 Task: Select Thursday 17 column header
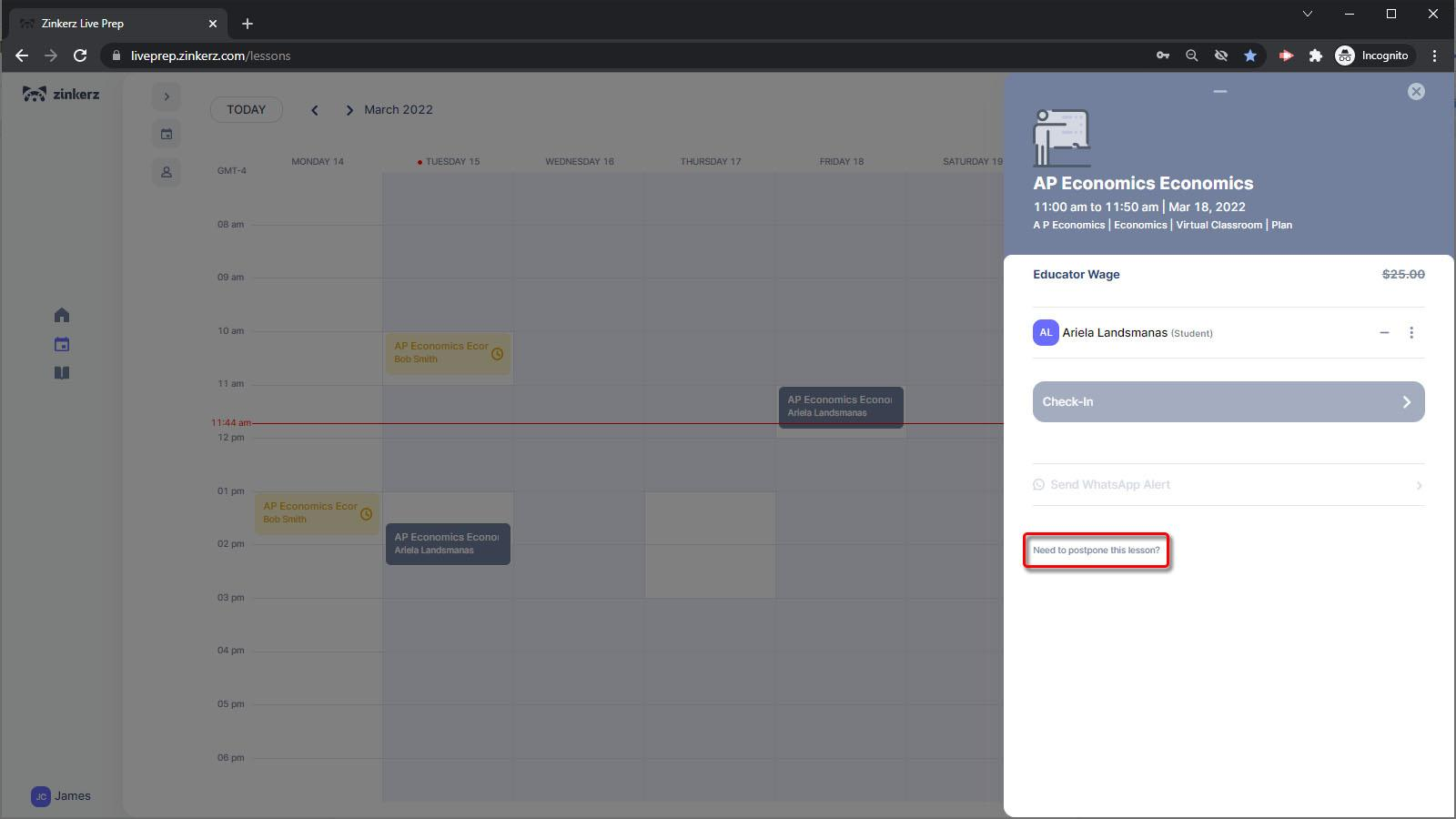[711, 162]
